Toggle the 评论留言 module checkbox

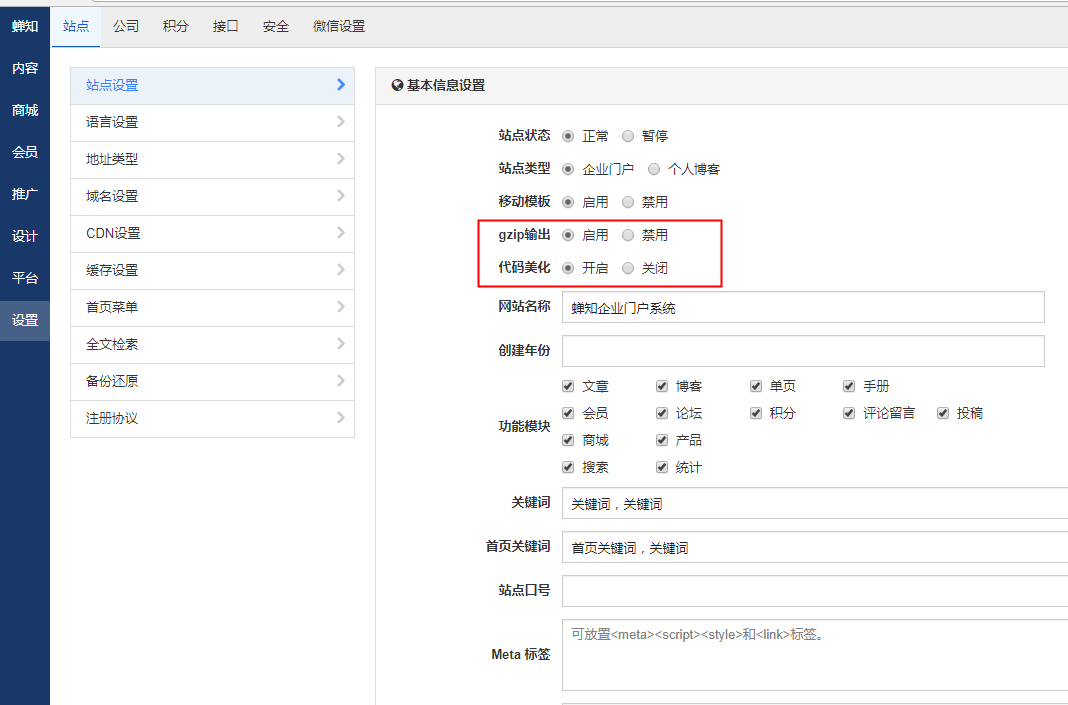[x=849, y=413]
